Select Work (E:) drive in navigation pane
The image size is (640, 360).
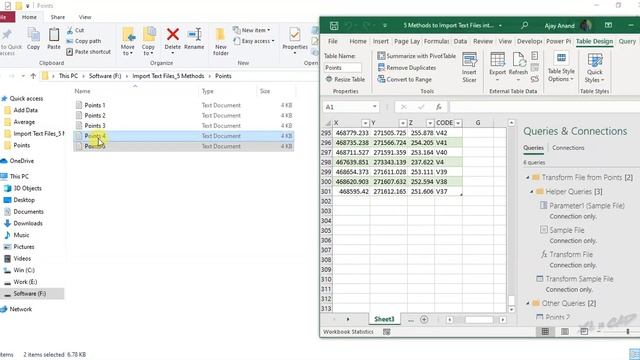(25, 282)
